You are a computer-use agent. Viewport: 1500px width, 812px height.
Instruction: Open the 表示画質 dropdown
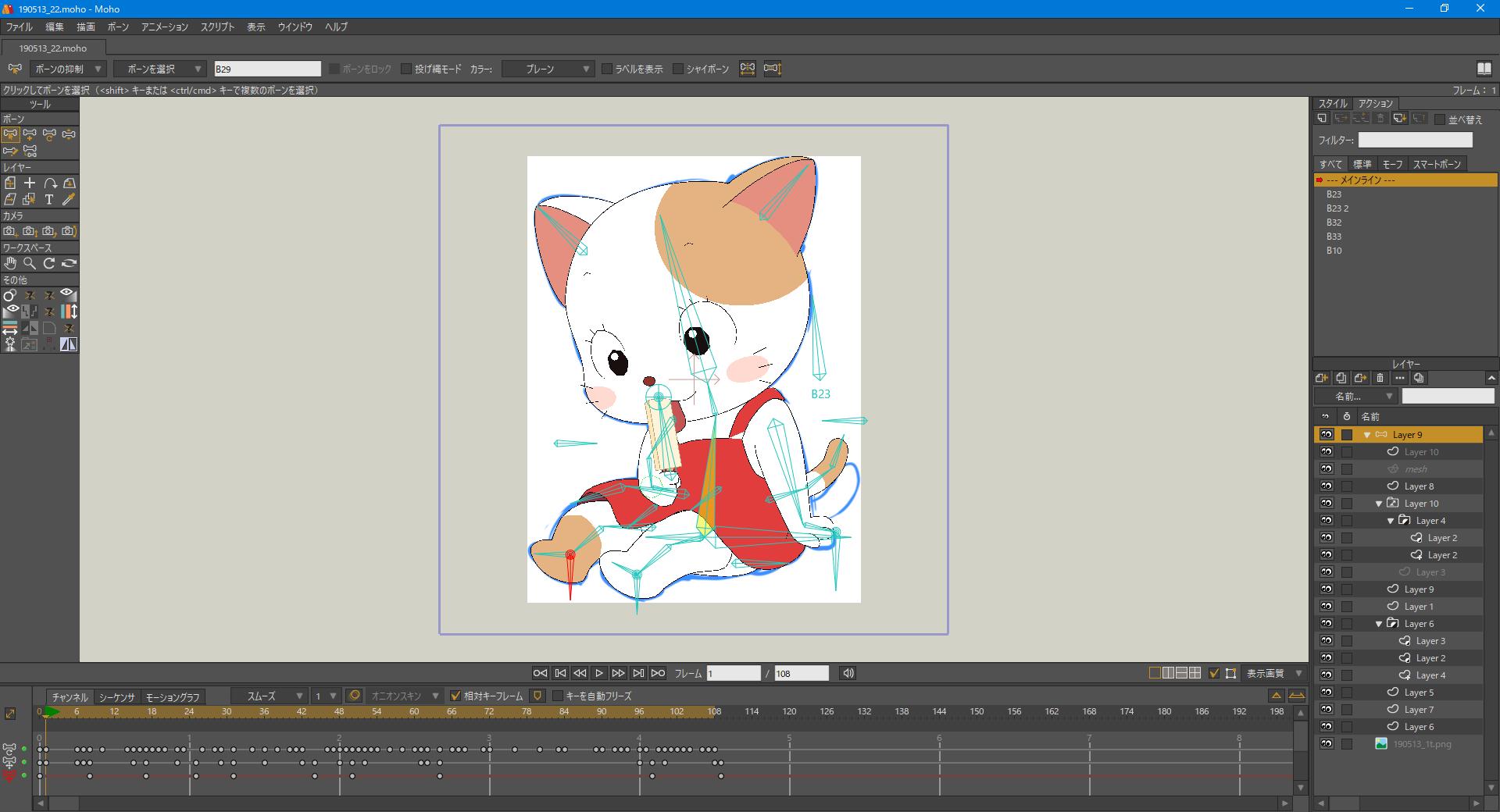pos(1273,673)
